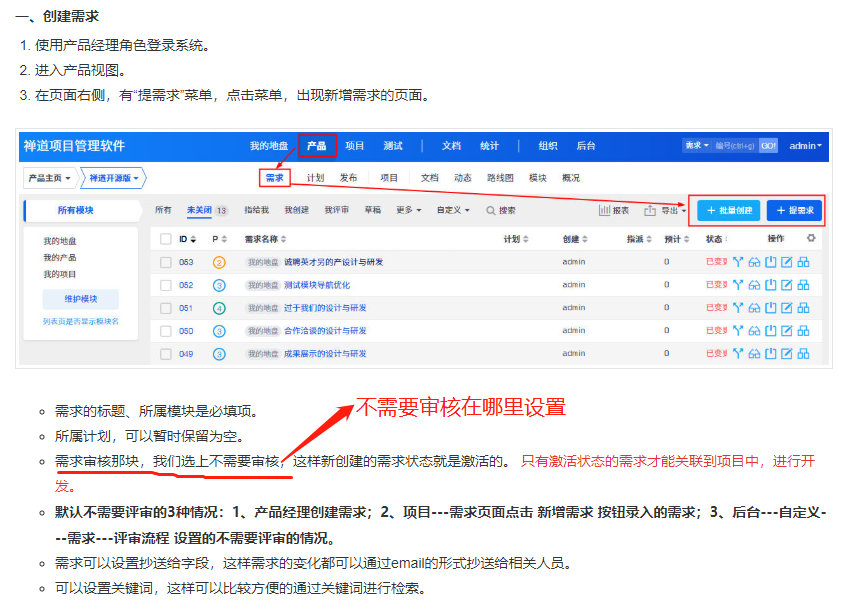The image size is (846, 610).
Task: Click the close icon in row 052
Action: 770,285
